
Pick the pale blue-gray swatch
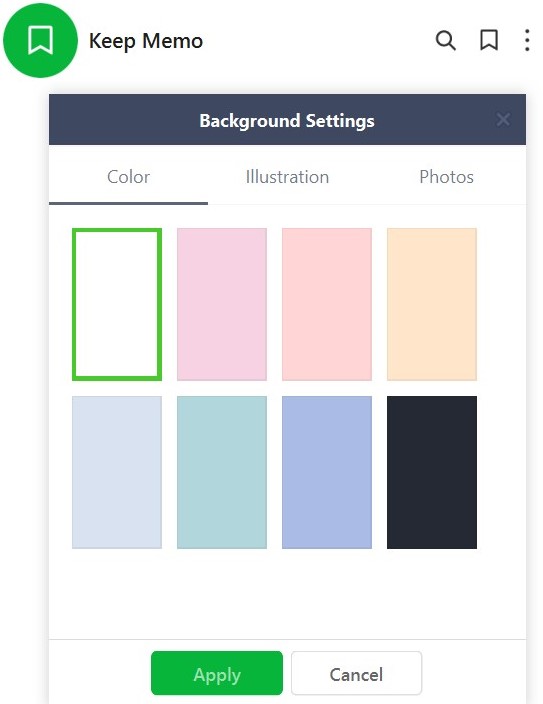click(117, 472)
